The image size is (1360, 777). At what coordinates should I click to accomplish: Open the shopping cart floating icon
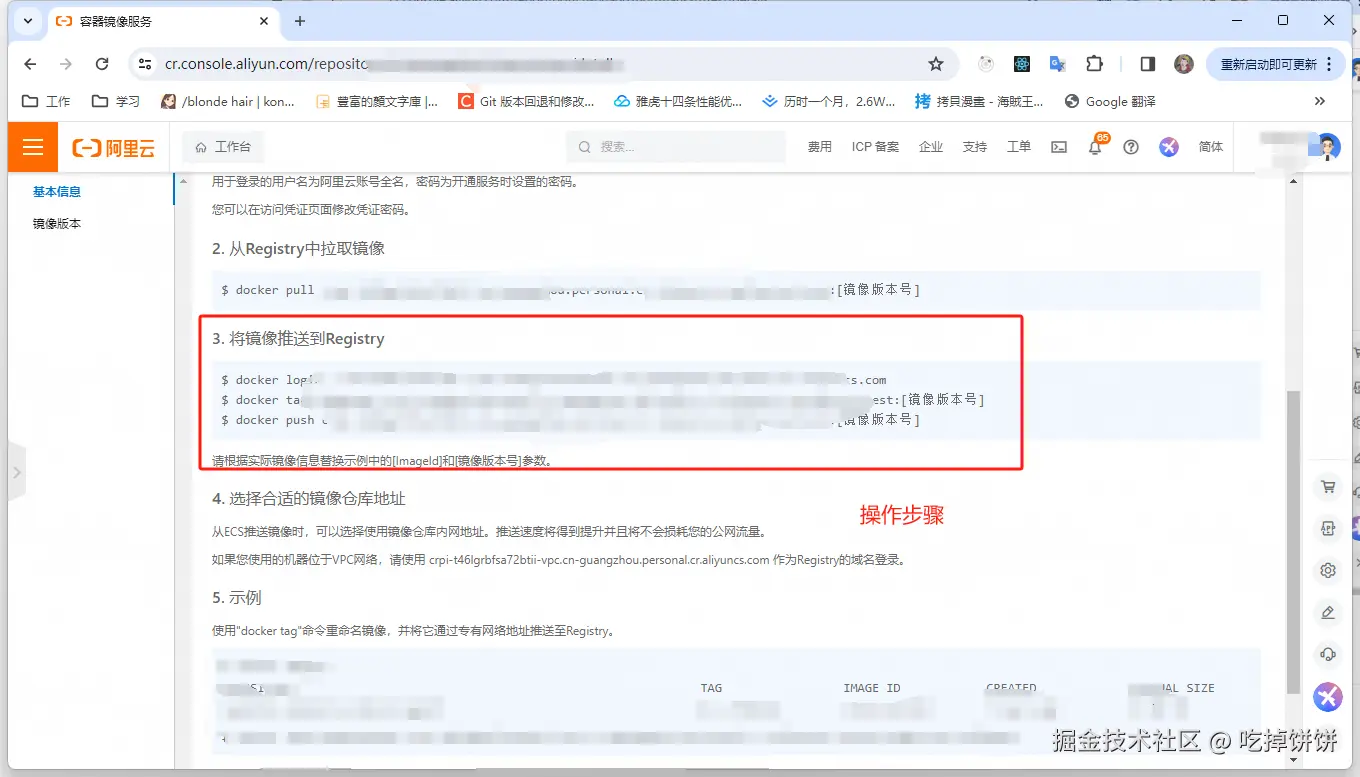pos(1328,487)
